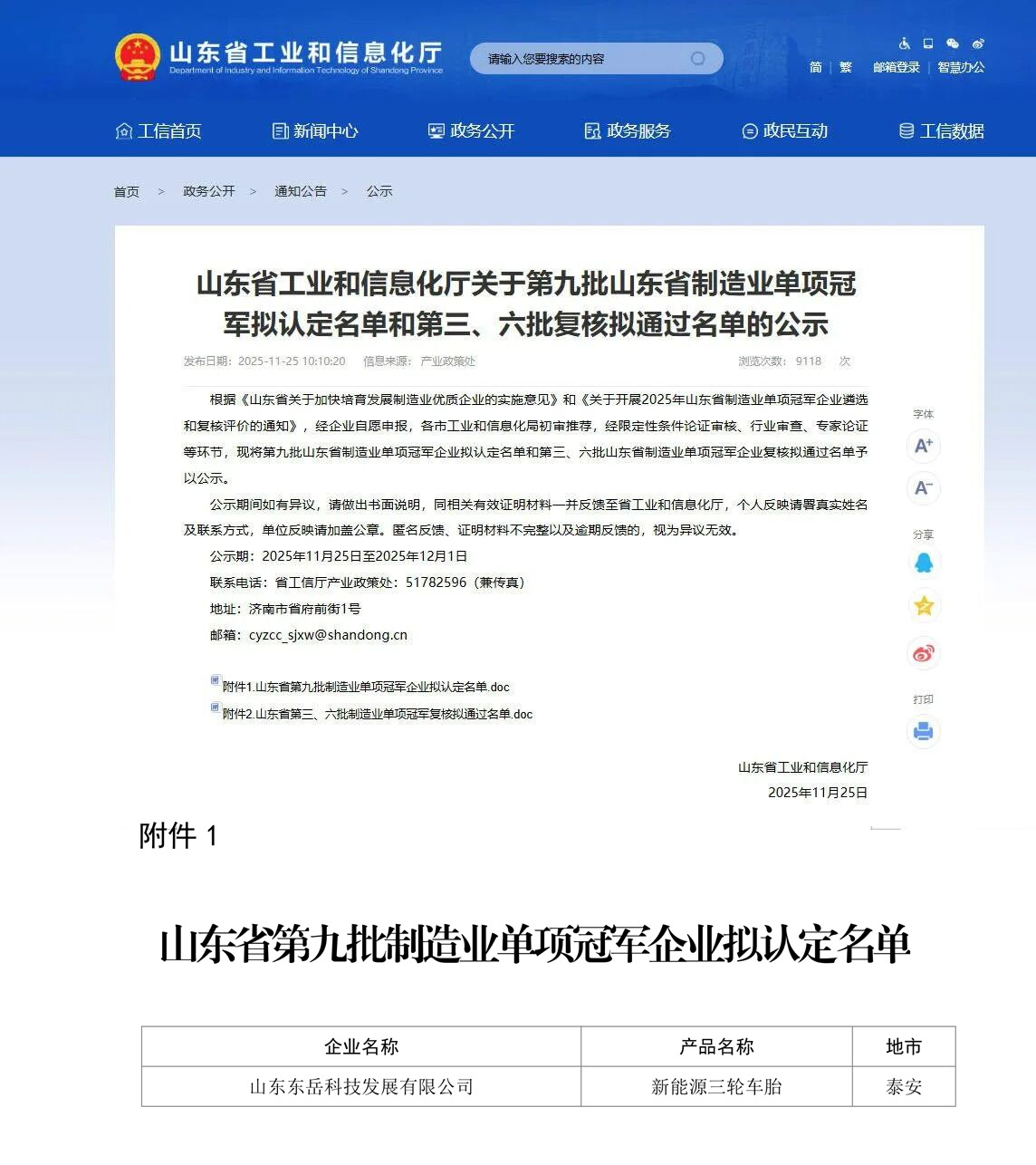Go to the 政务公开 navigation tab
The width and height of the screenshot is (1036, 1165).
(x=472, y=131)
